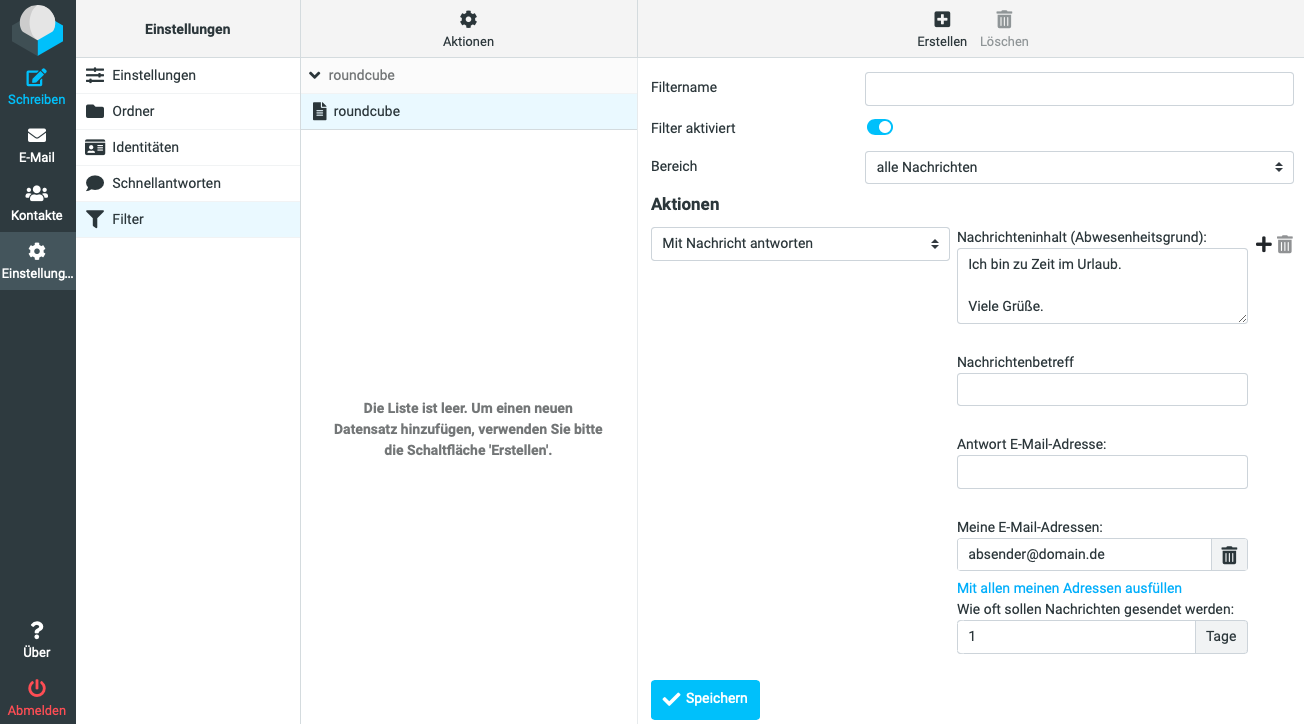Click the Filter aktiviert label
This screenshot has width=1304, height=724.
coord(693,128)
